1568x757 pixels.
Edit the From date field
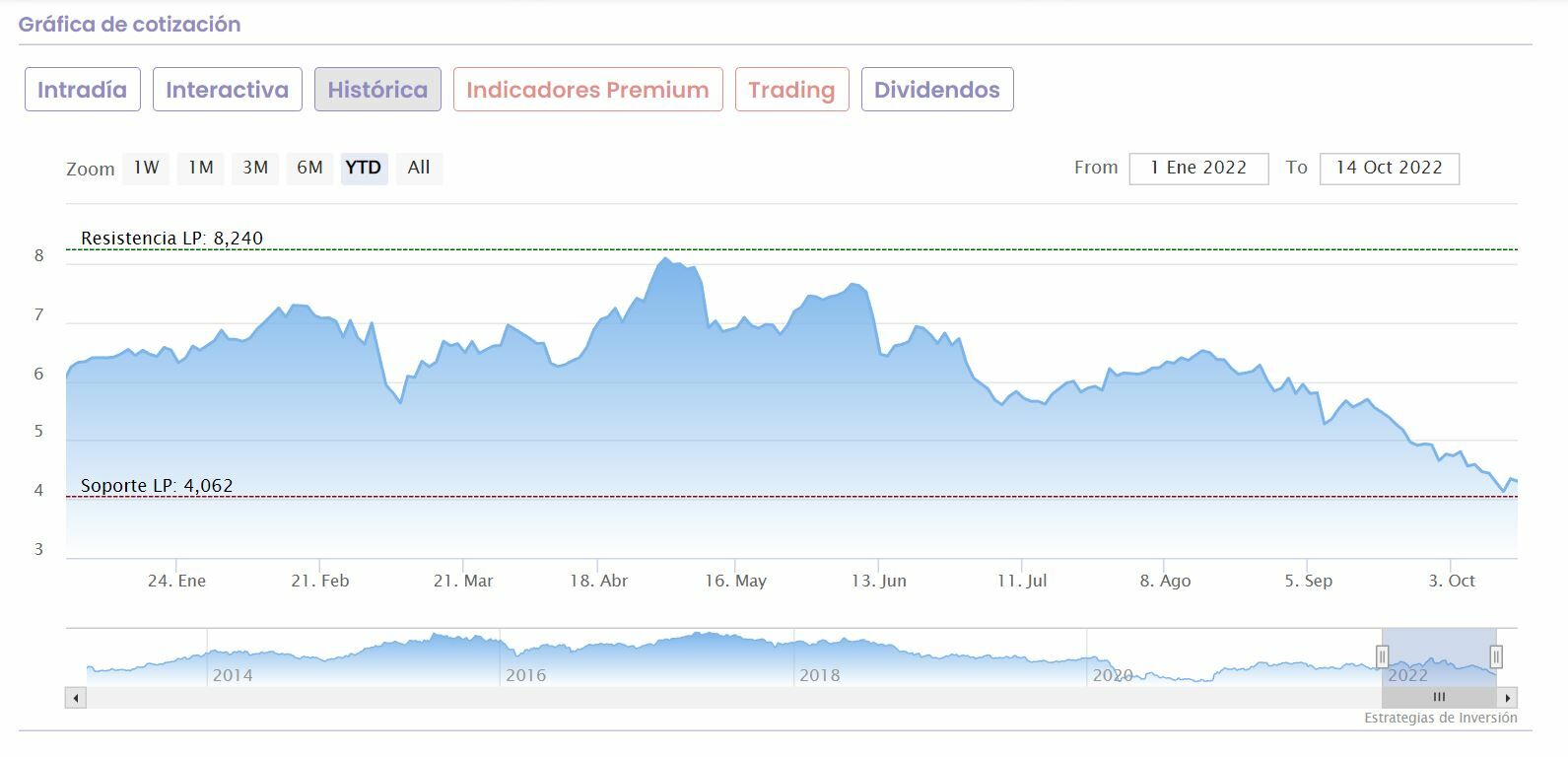pyautogui.click(x=1198, y=169)
